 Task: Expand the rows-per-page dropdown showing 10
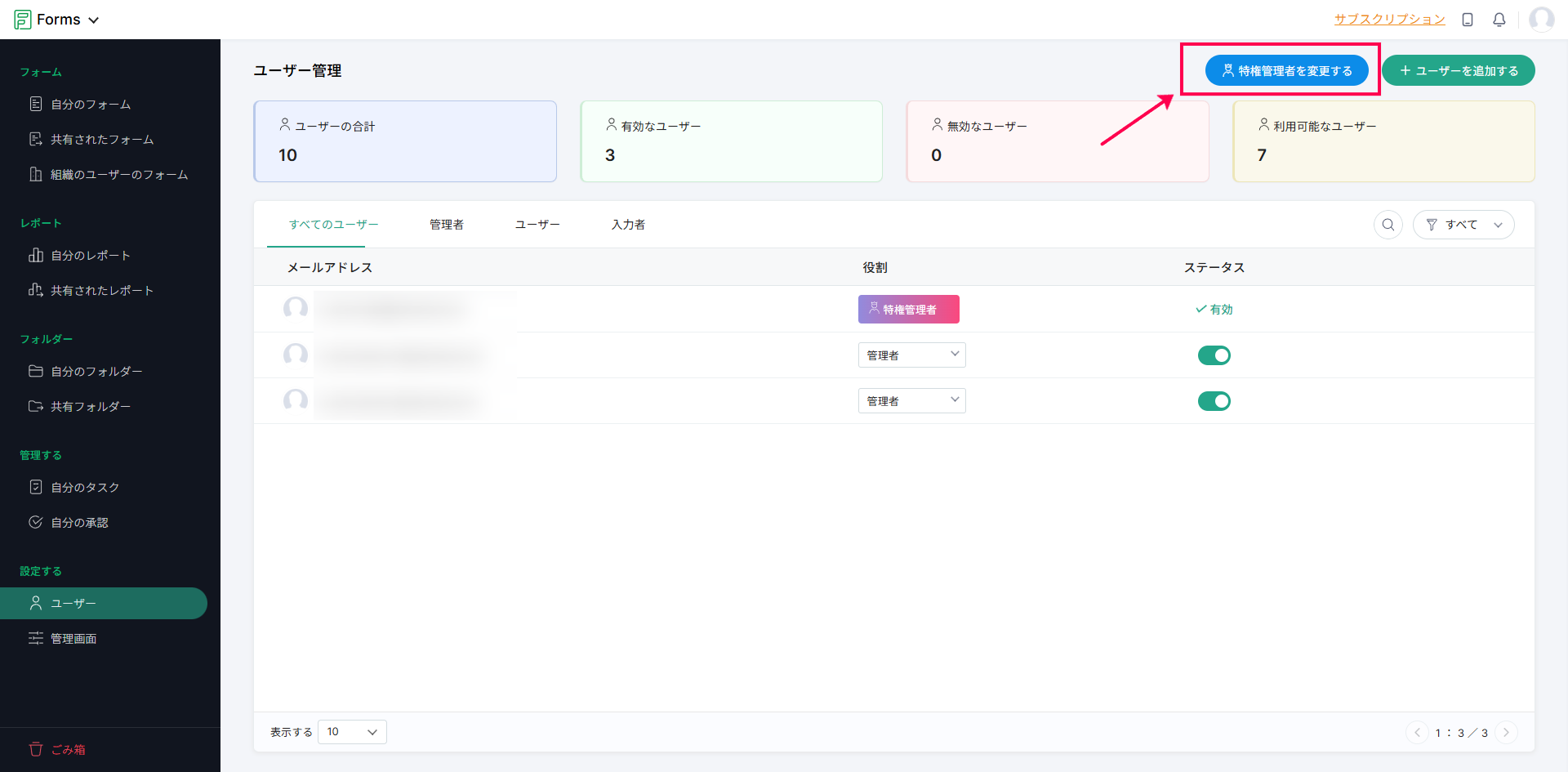tap(352, 732)
